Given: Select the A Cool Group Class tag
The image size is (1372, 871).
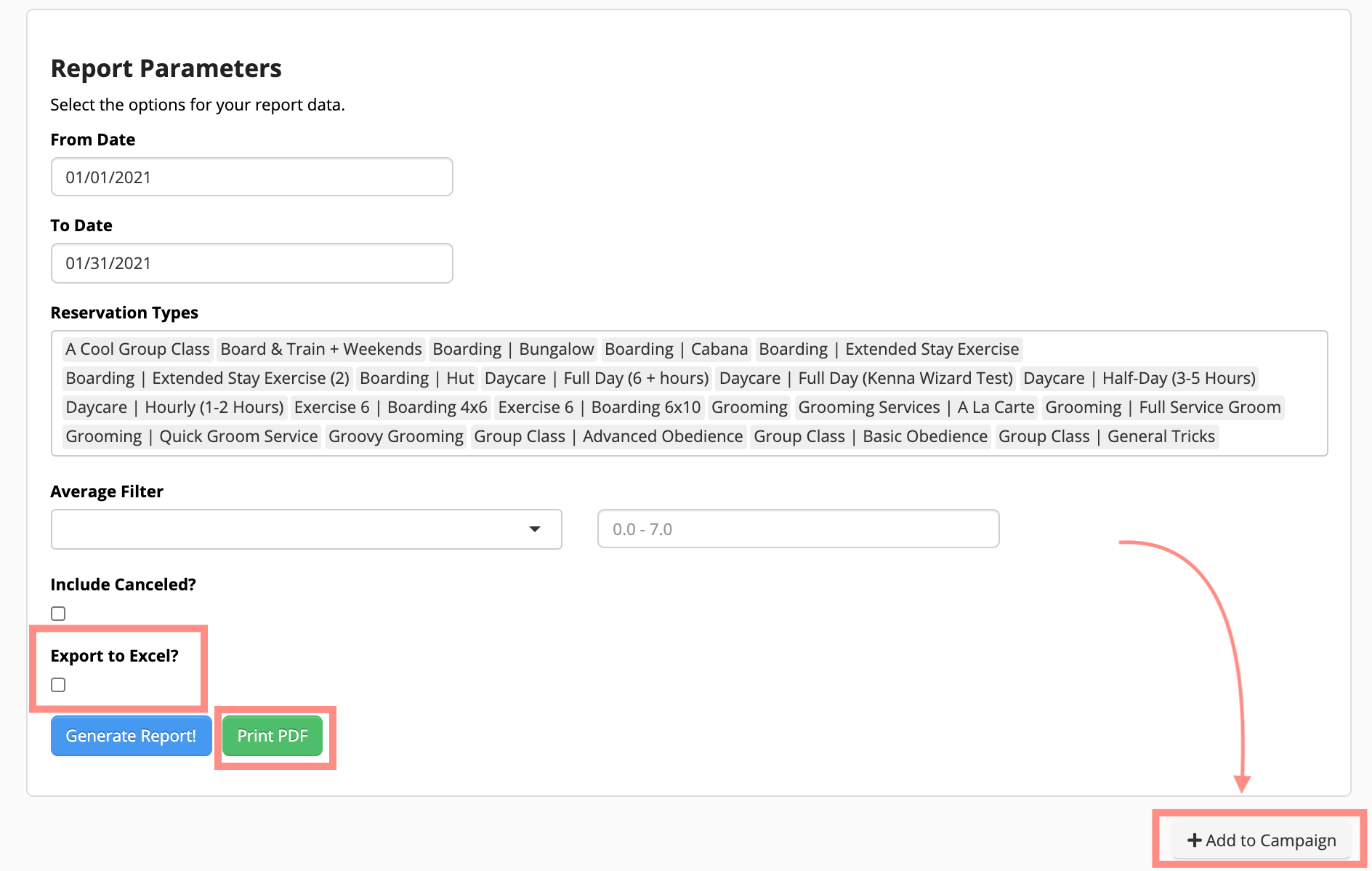Looking at the screenshot, I should coord(137,349).
